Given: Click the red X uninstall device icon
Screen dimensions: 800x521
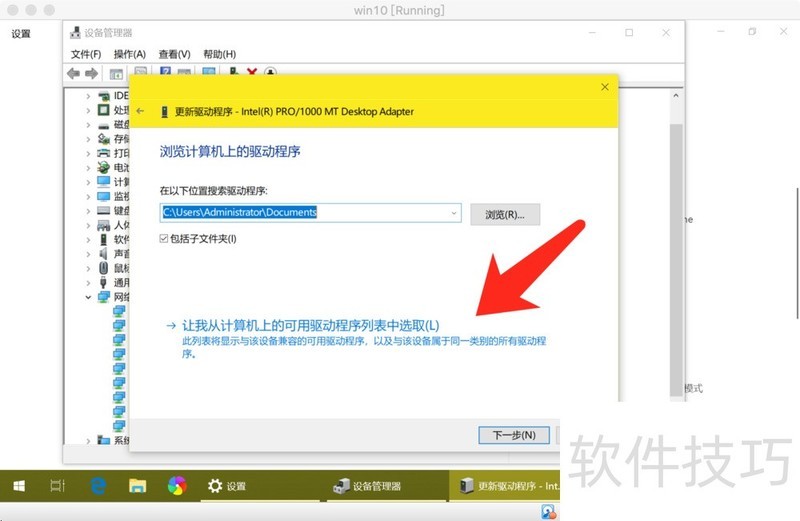Looking at the screenshot, I should click(252, 72).
